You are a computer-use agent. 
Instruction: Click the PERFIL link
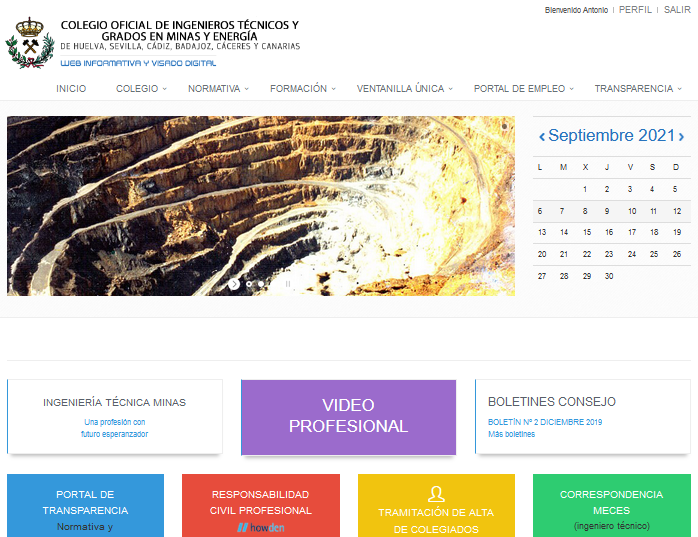pyautogui.click(x=635, y=9)
